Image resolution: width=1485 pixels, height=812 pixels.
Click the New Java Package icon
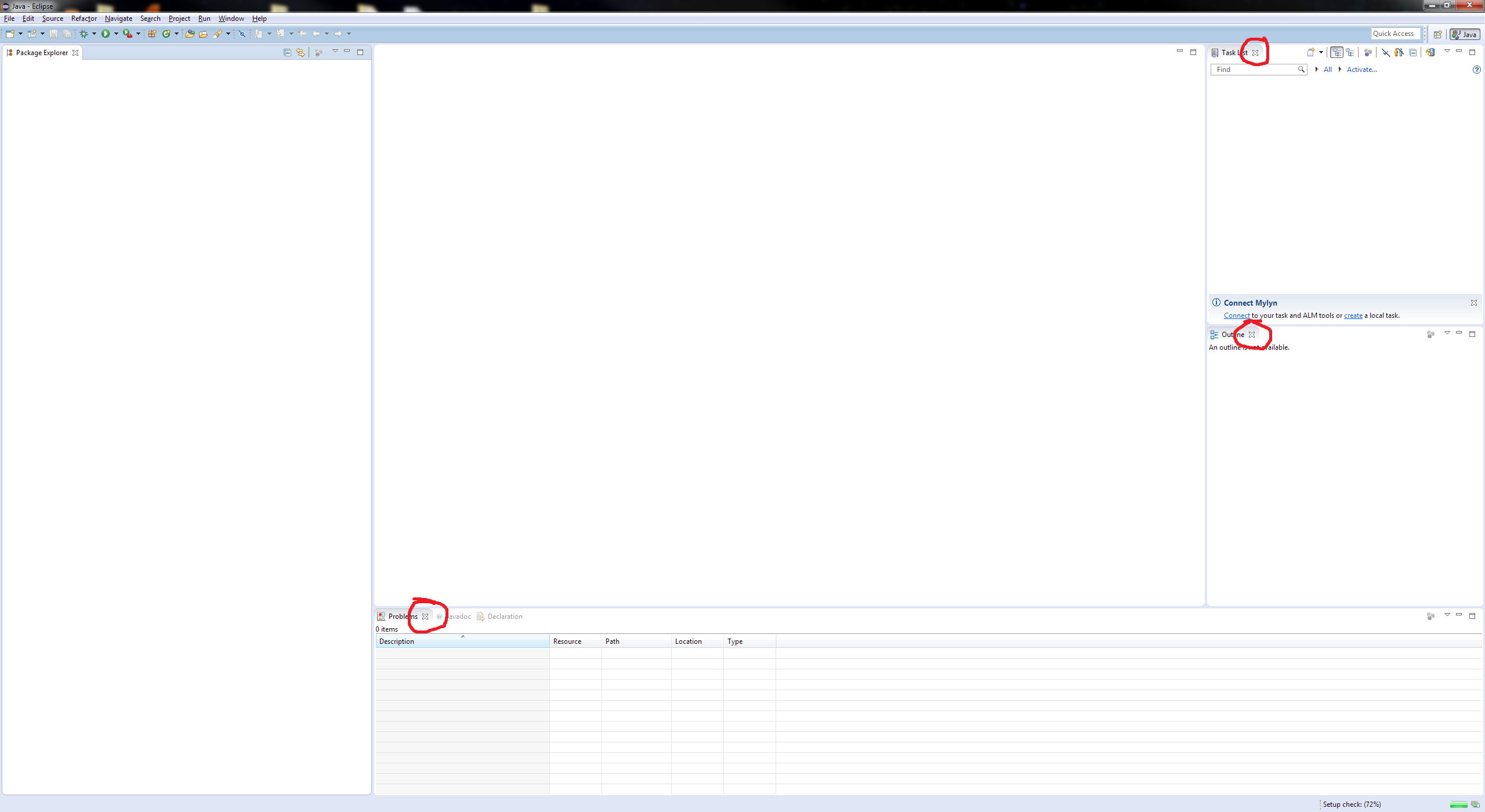pos(152,34)
